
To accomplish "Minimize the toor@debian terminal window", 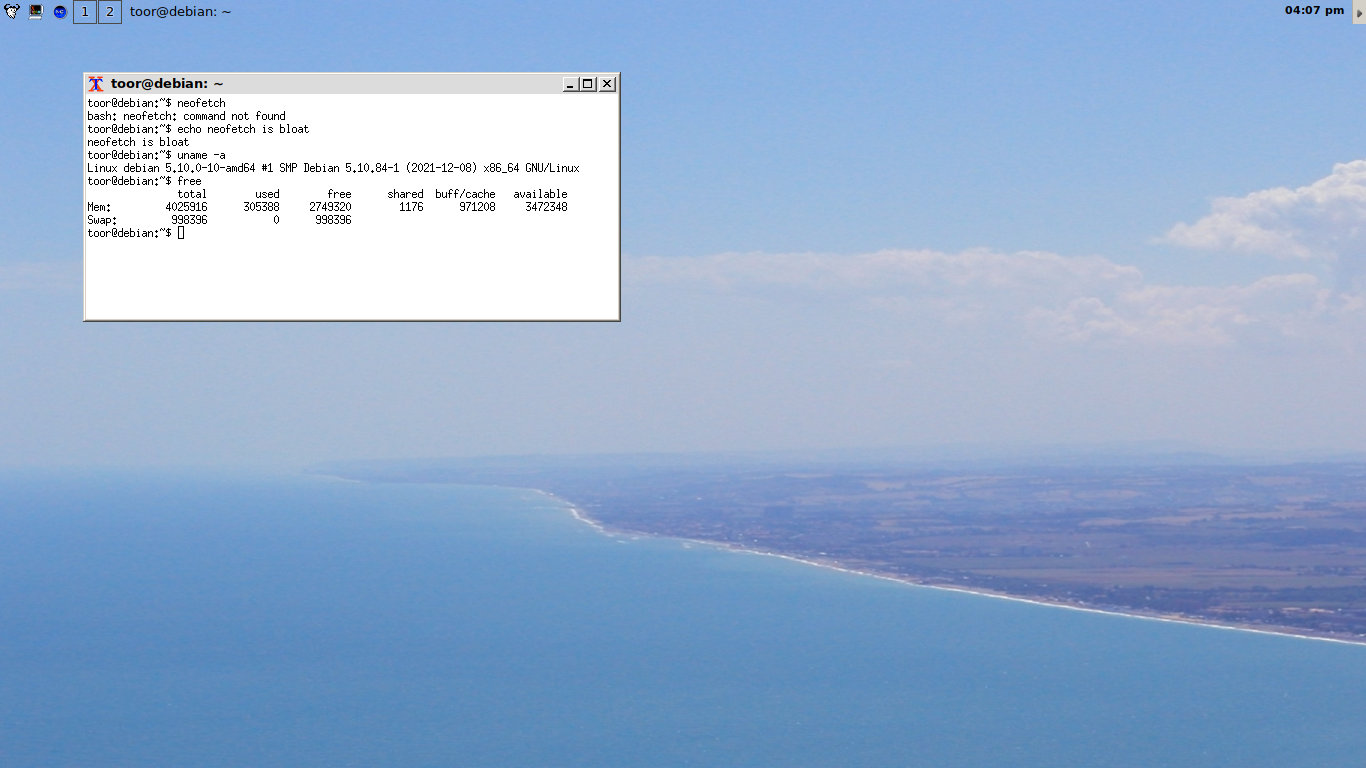I will point(571,84).
